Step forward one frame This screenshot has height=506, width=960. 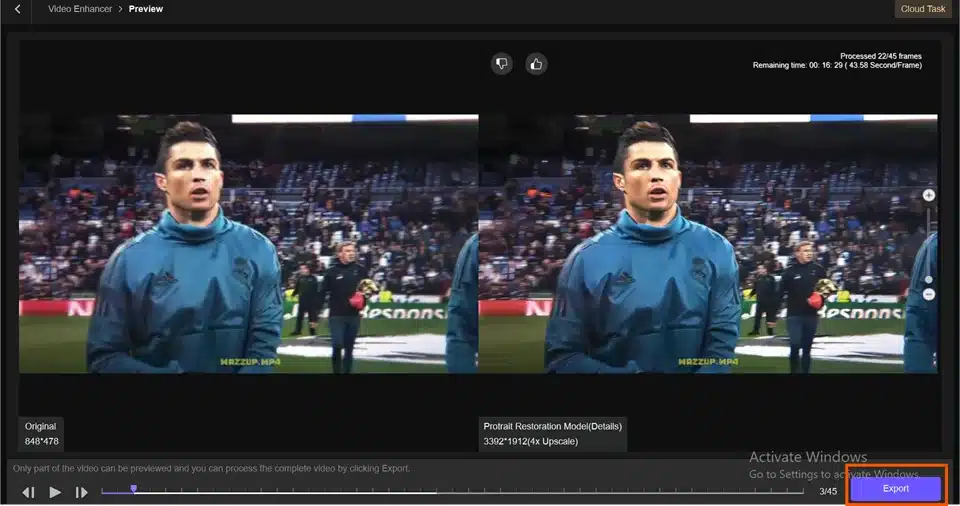[81, 492]
